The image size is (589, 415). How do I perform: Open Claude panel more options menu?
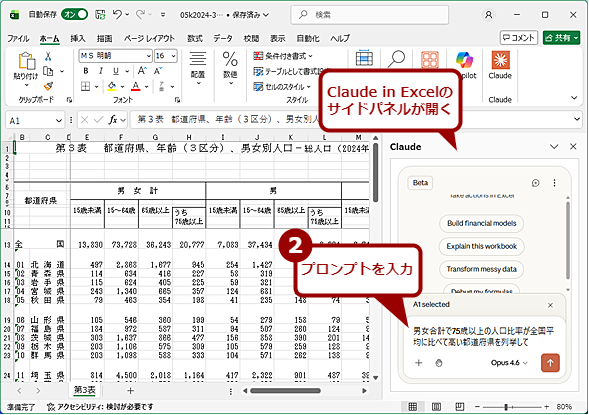(x=554, y=183)
